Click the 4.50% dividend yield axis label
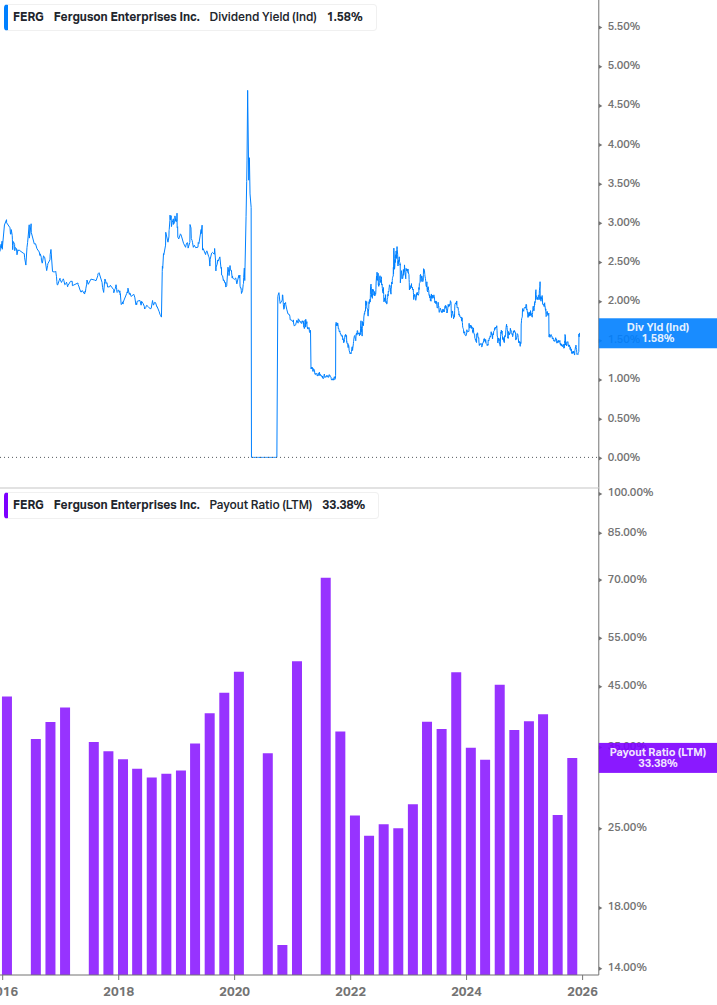 [623, 104]
